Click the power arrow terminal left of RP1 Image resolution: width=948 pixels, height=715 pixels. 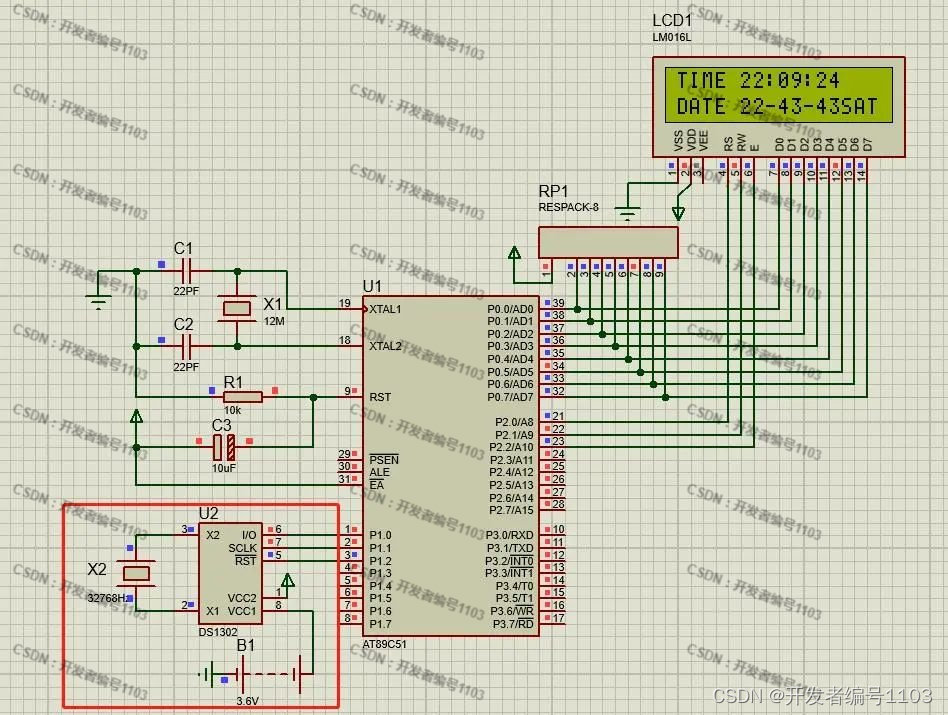point(515,253)
